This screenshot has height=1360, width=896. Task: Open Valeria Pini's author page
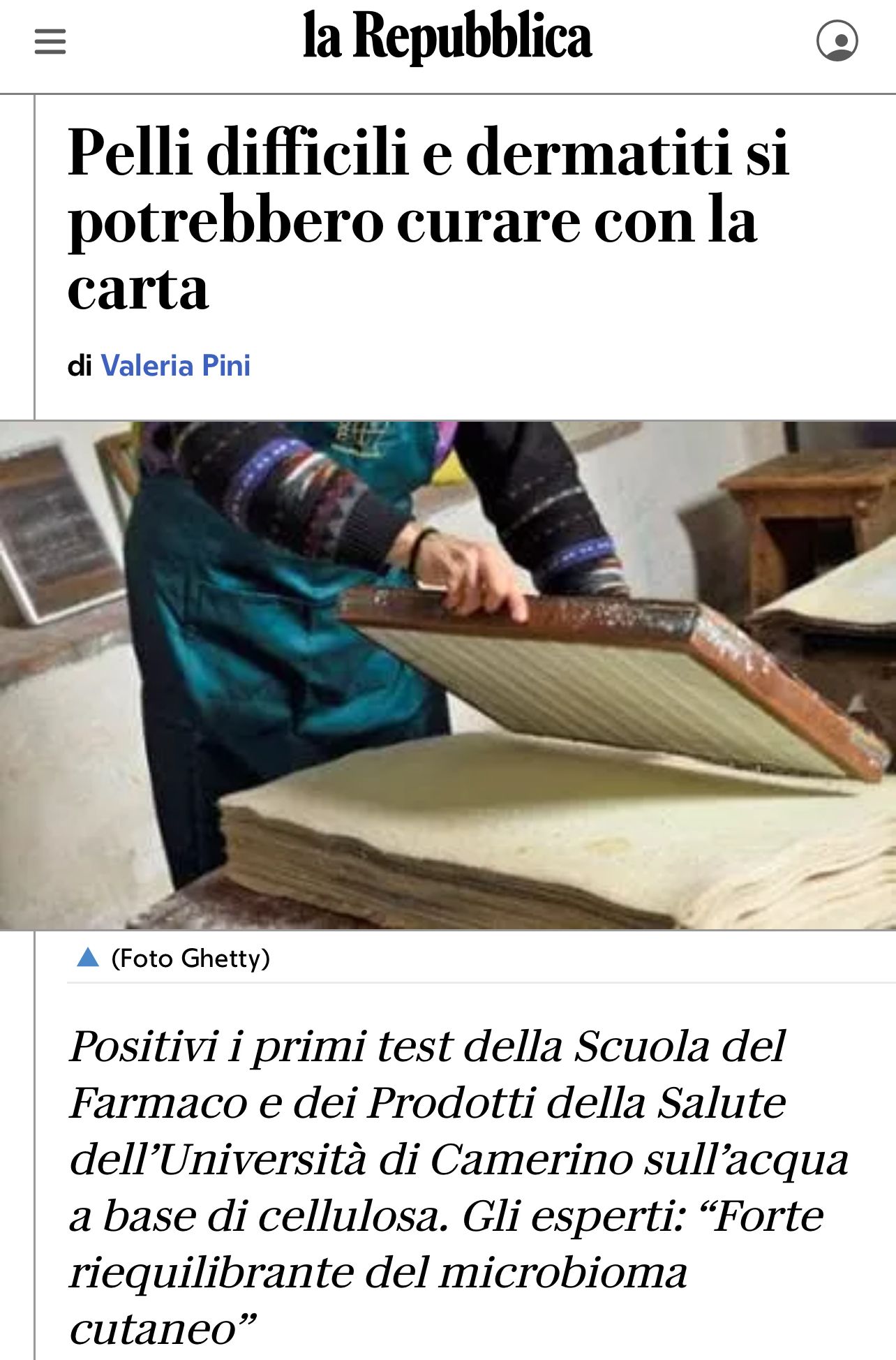[x=176, y=366]
